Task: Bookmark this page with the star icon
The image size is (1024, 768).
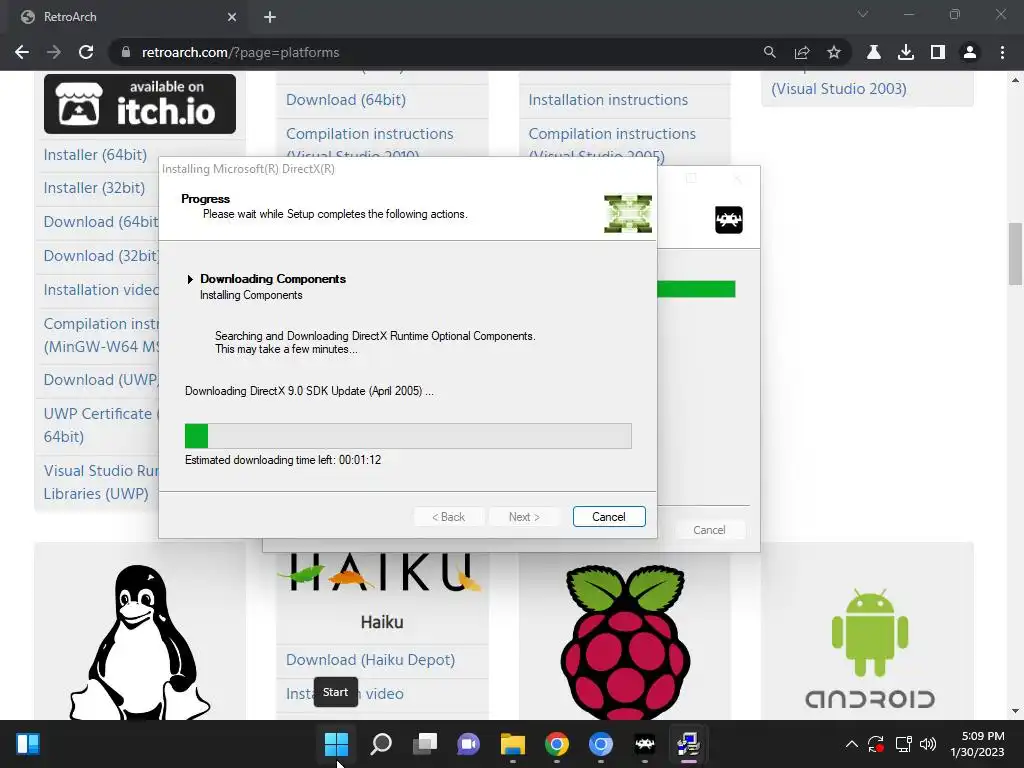Action: (x=834, y=52)
